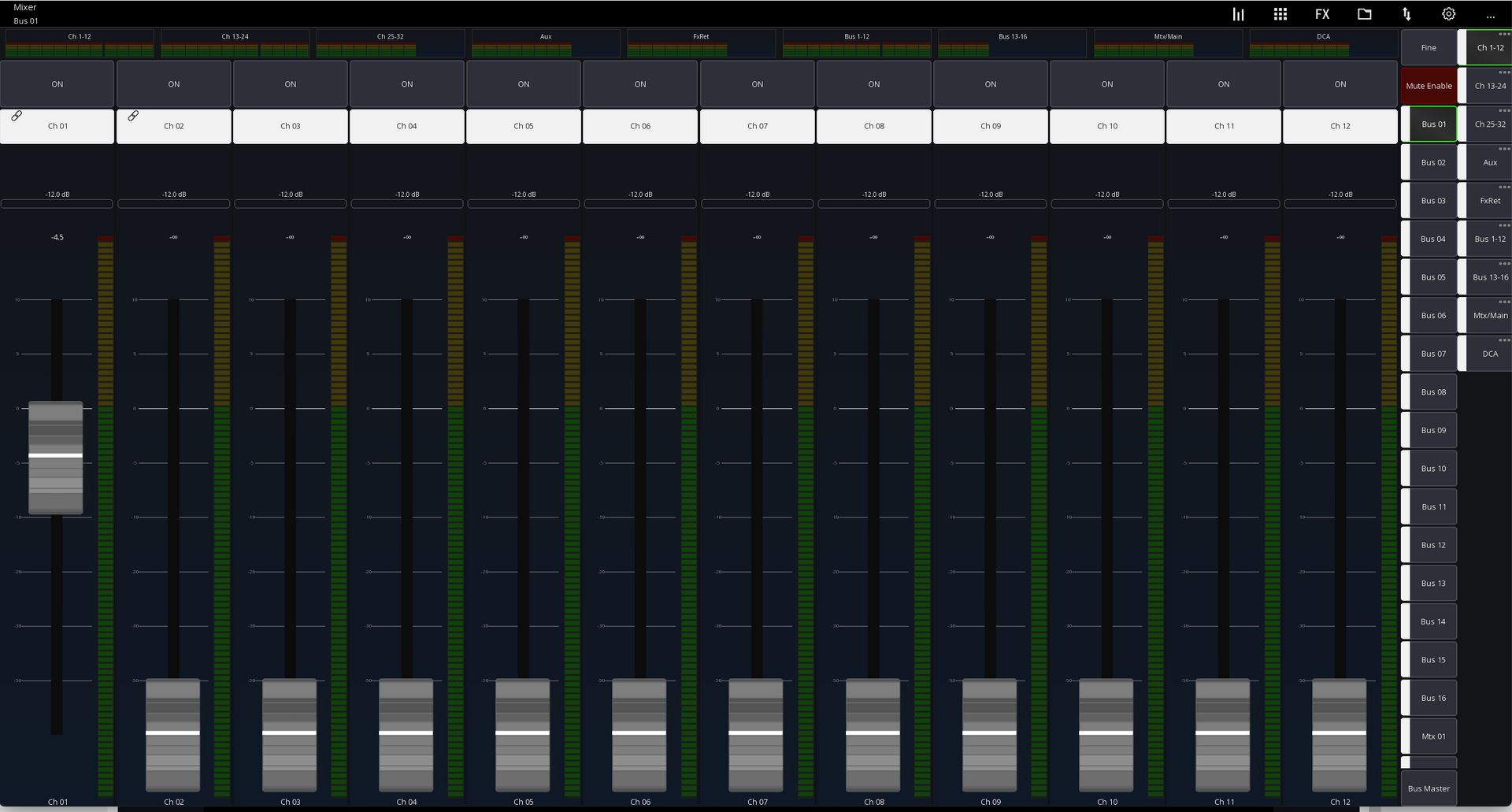Open the dots menu on DCA layer

click(x=1504, y=339)
